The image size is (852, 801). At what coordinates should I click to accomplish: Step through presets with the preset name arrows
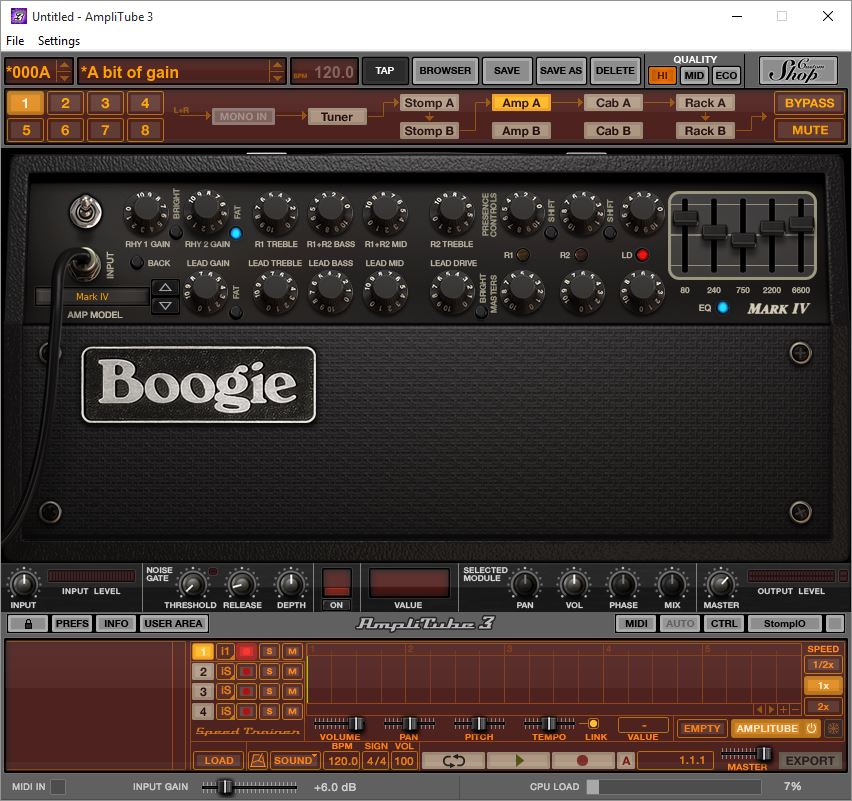click(x=277, y=71)
